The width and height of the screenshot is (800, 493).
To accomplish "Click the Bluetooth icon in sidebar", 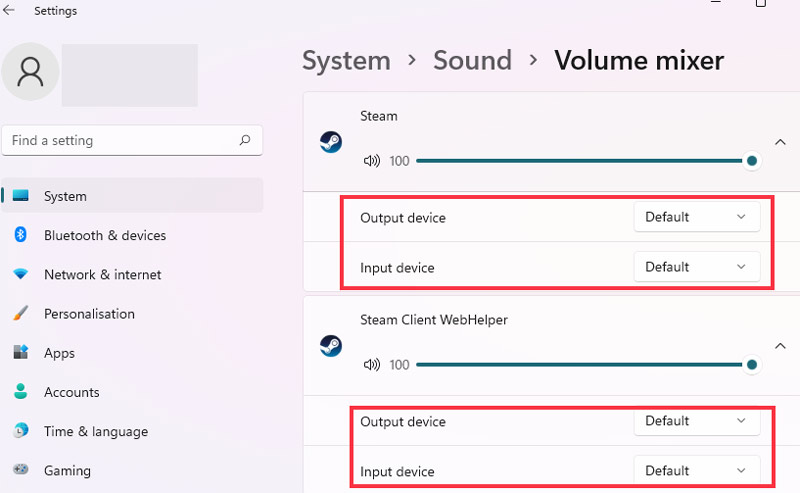I will 20,235.
